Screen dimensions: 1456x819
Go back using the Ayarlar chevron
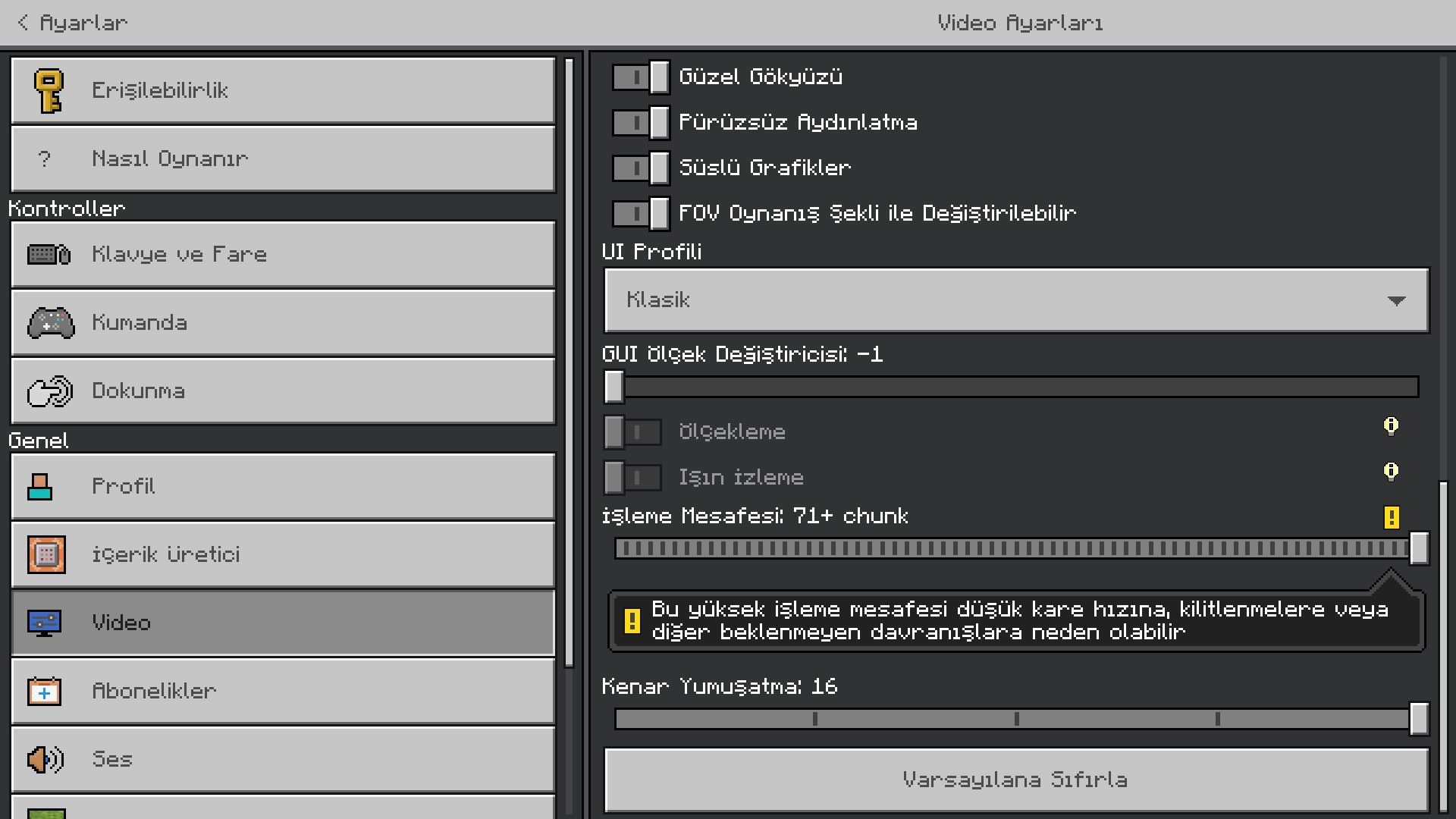24,23
